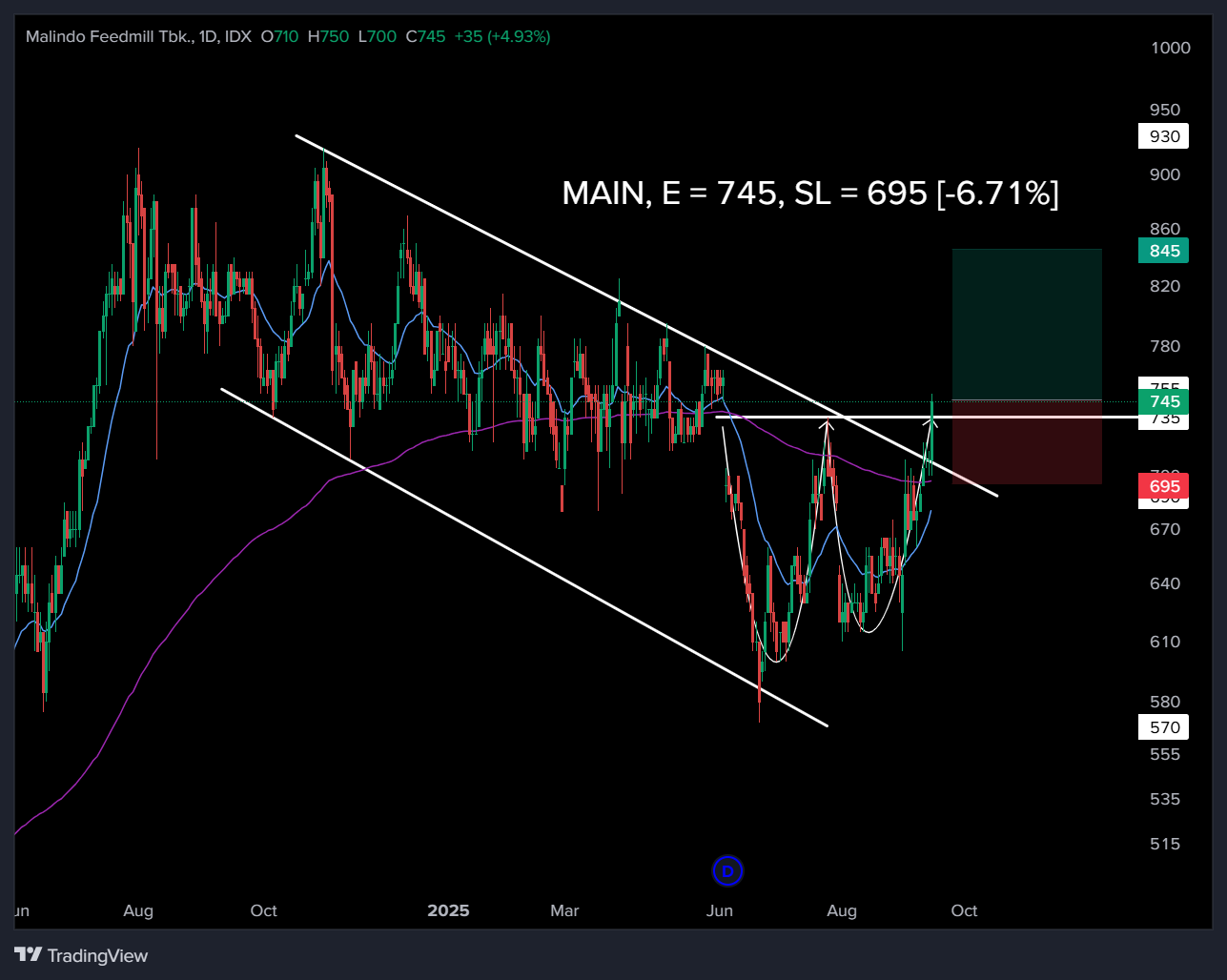
Task: Click the blue D dividend marker
Action: [x=727, y=870]
